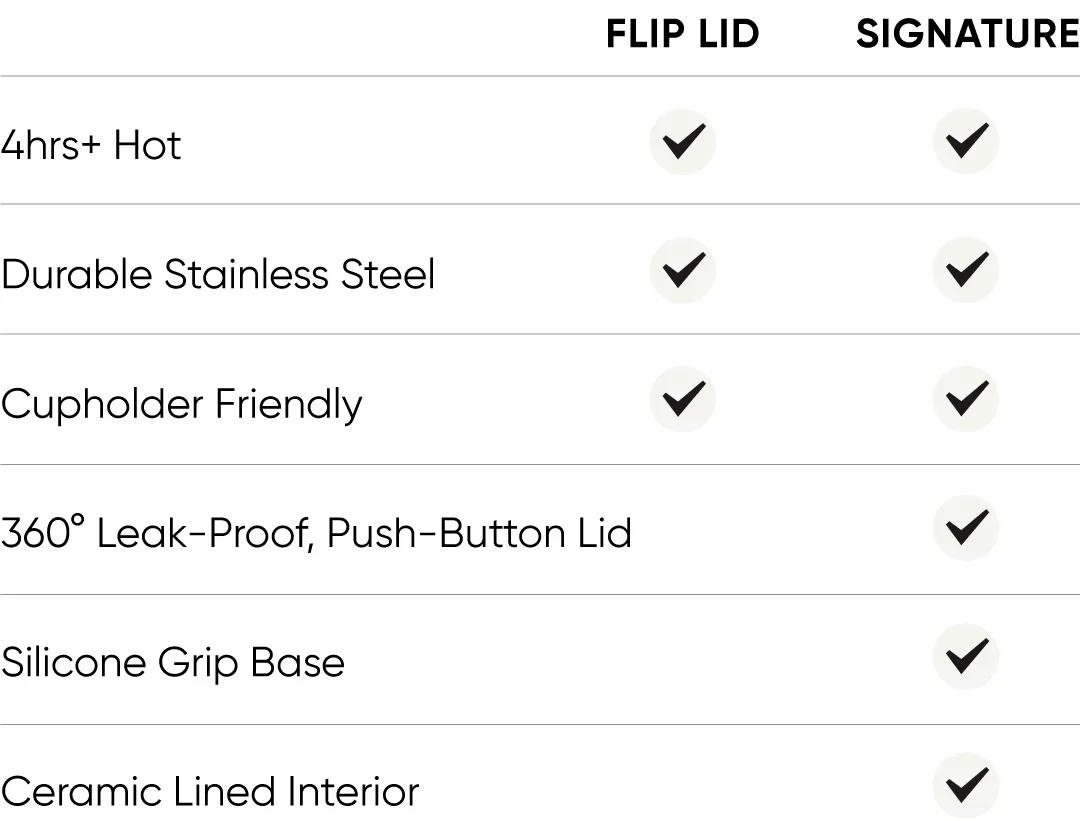Click Signature checkmark for 4hrs+ Hot
Image resolution: width=1080 pixels, height=821 pixels.
pos(966,141)
